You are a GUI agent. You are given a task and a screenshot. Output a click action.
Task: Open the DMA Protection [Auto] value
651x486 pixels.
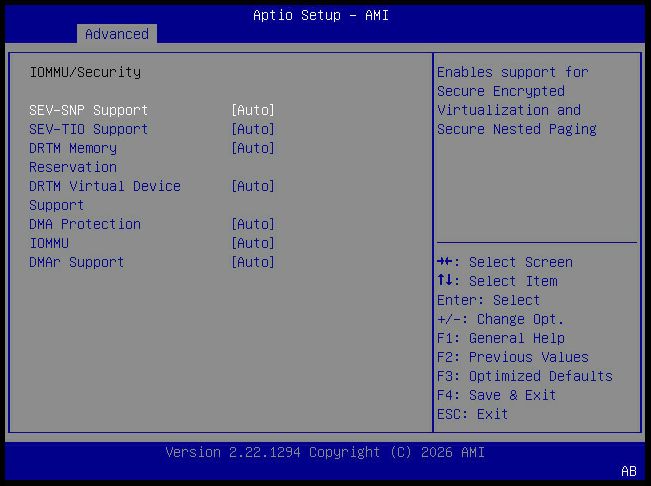click(253, 224)
